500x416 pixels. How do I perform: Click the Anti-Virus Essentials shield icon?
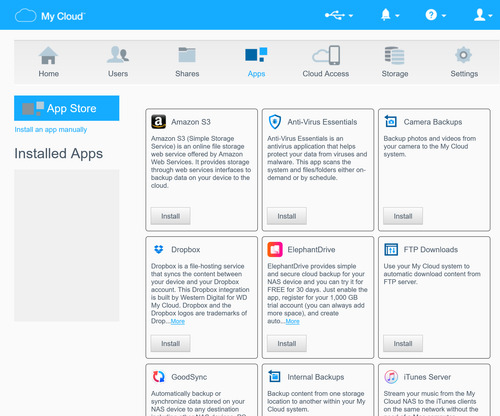point(275,122)
